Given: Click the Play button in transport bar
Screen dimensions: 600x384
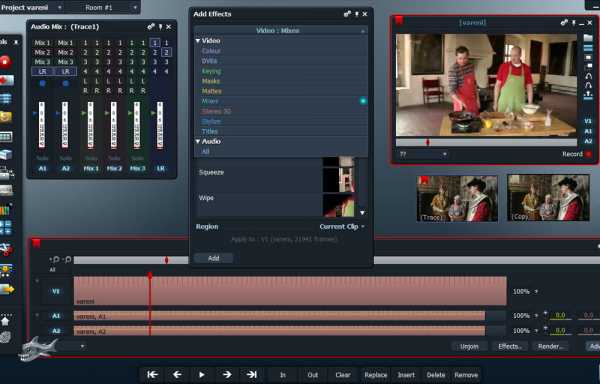Looking at the screenshot, I should [202, 375].
